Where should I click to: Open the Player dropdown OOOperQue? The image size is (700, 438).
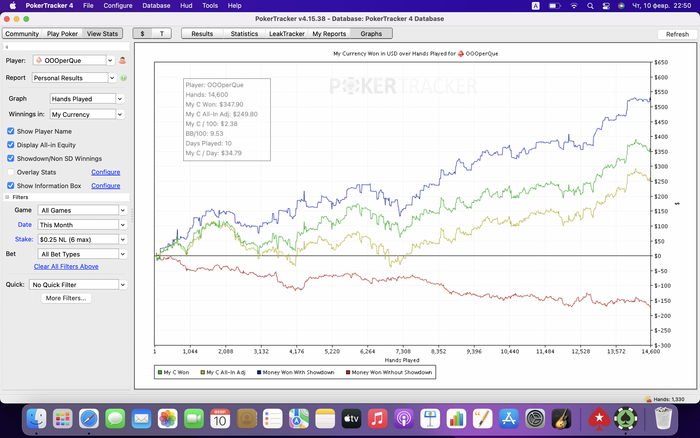(x=74, y=60)
